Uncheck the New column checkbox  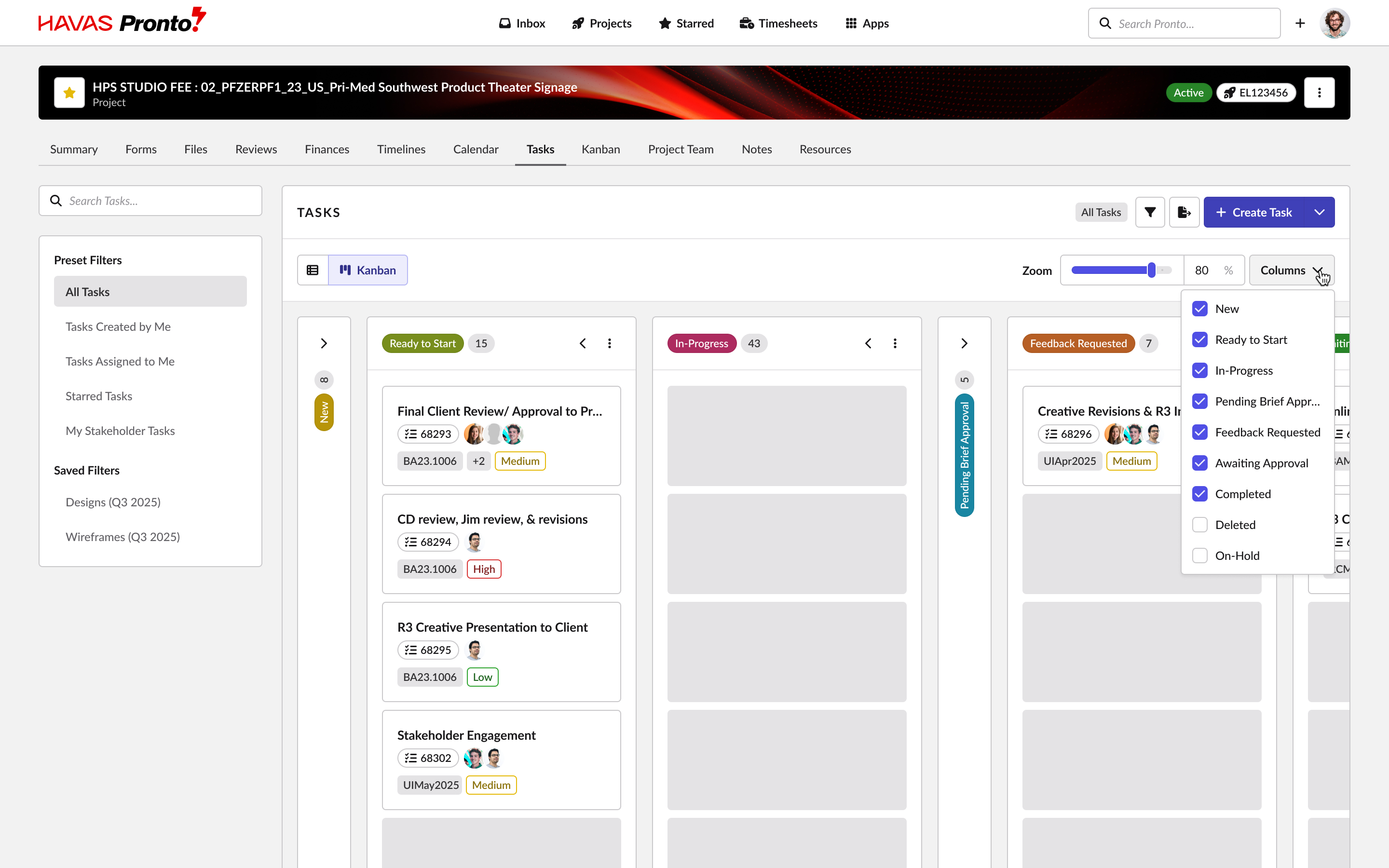[1199, 309]
